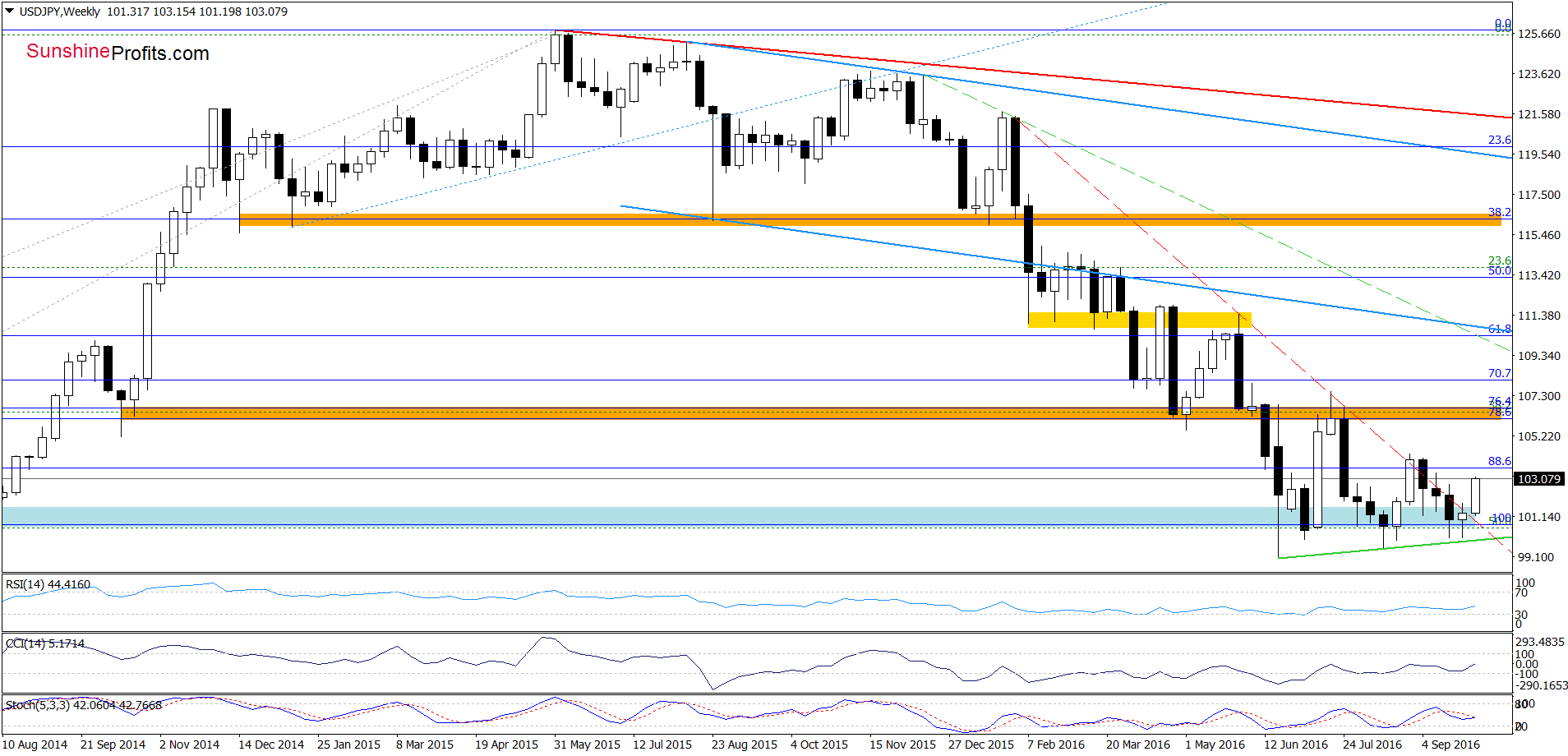The height and width of the screenshot is (756, 1568).
Task: Click the 38.2 Fibonacci level label
Action: tap(1499, 212)
